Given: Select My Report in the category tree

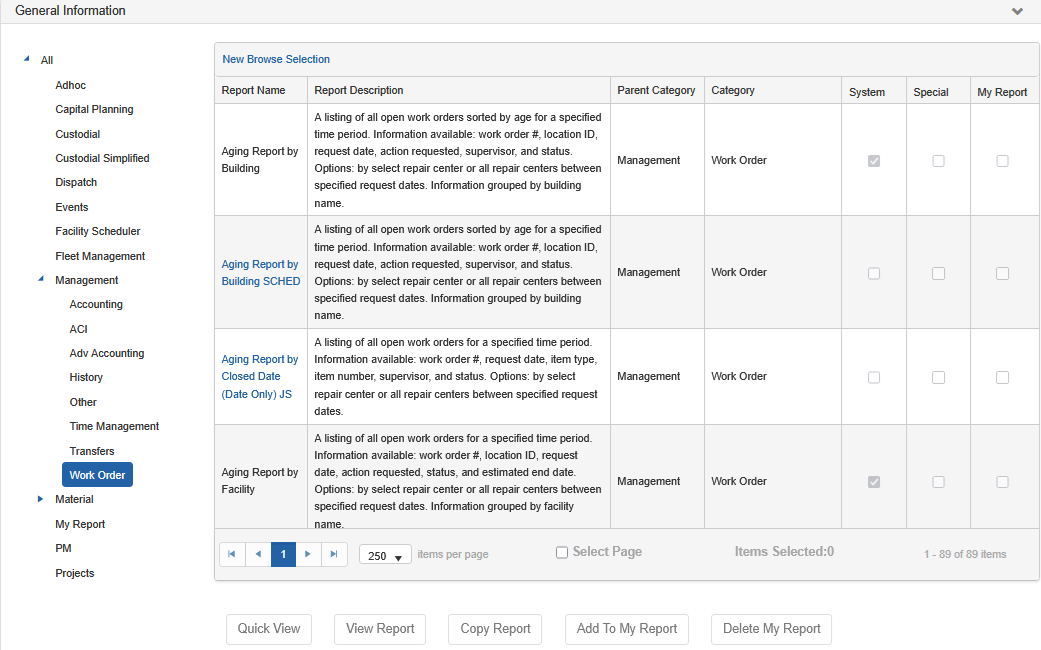Looking at the screenshot, I should coord(80,525).
